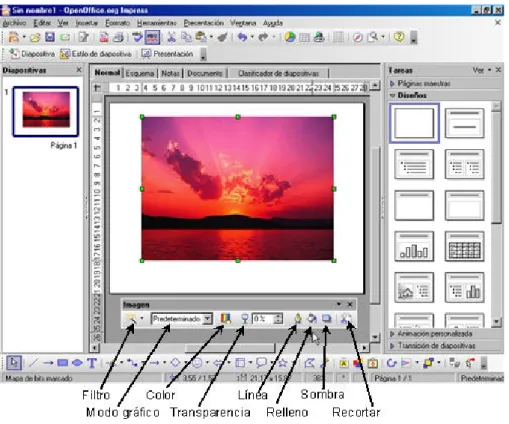This screenshot has width=509, height=424.
Task: Switch to Clasificador de diapositivas tab
Action: (x=279, y=73)
